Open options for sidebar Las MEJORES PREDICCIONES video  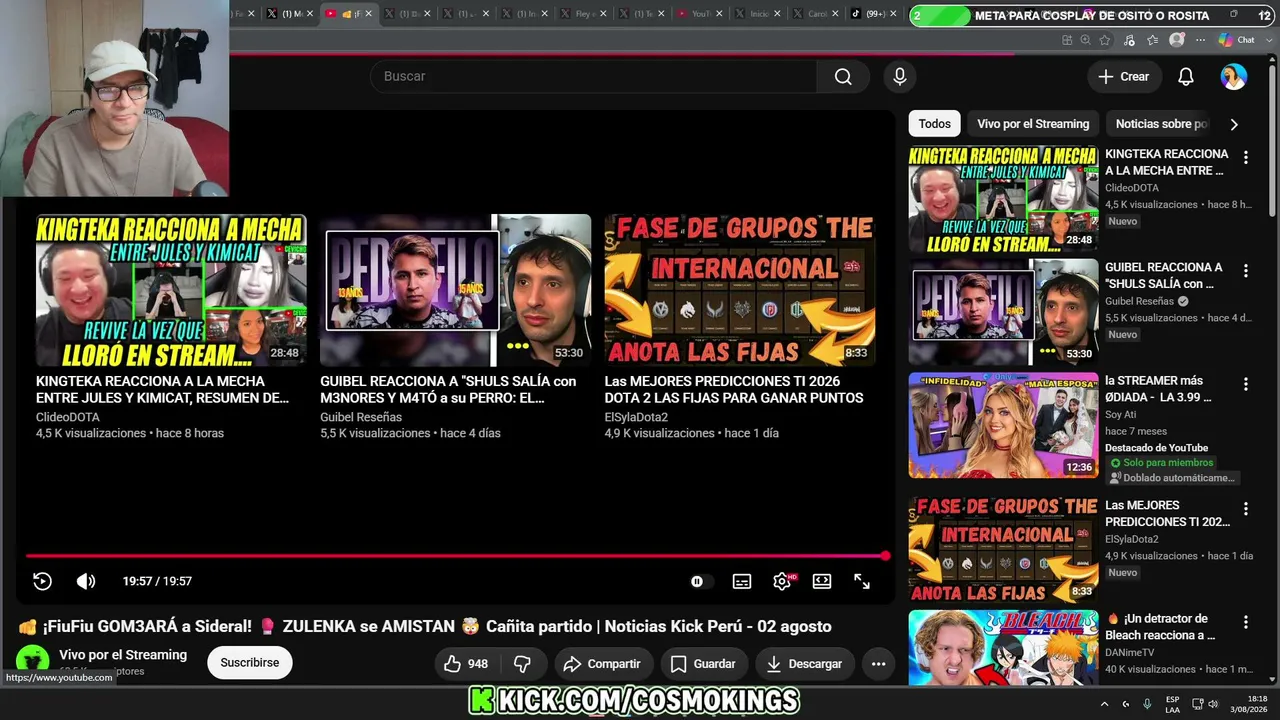1246,509
